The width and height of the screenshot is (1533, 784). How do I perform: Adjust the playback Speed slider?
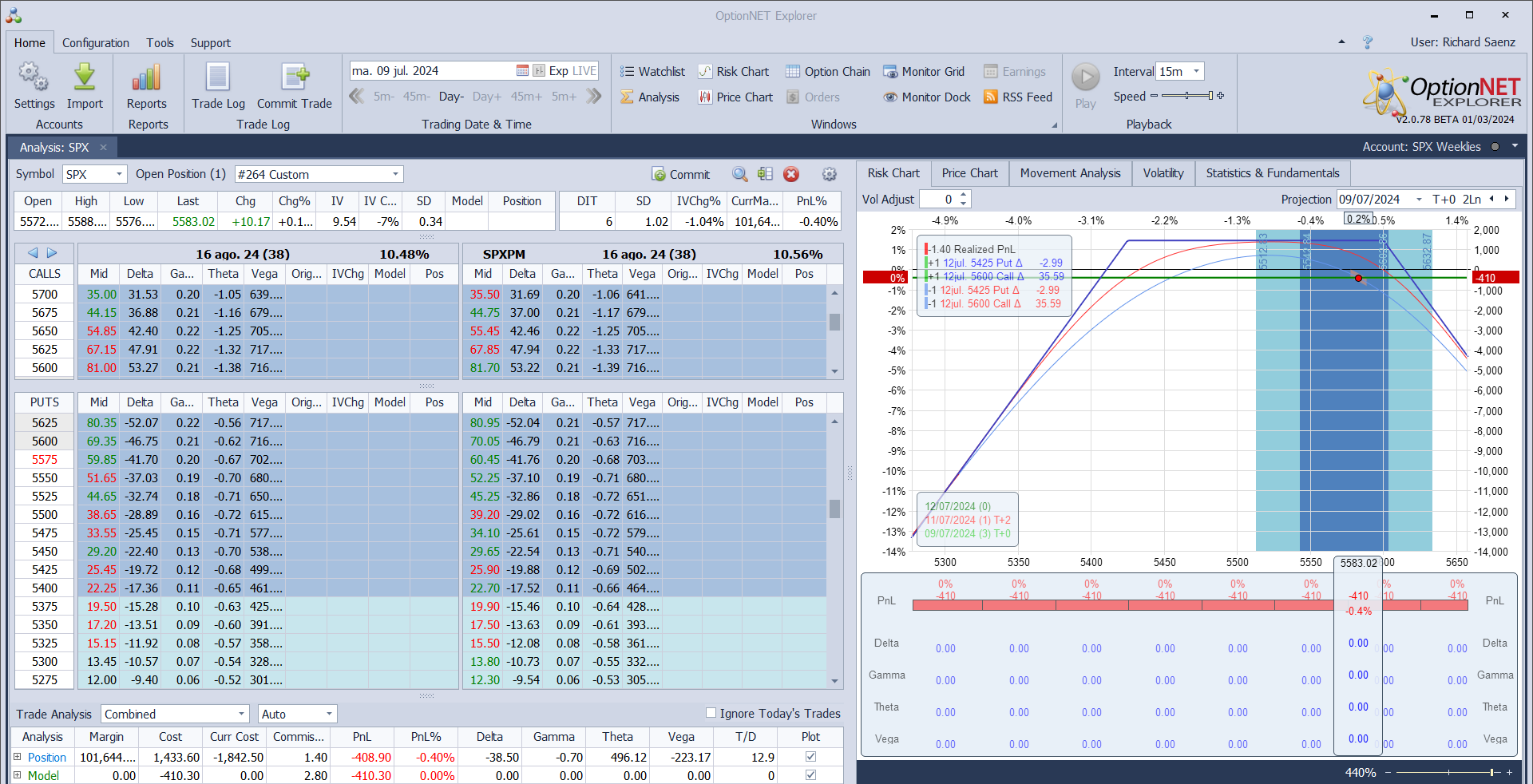tap(1186, 96)
